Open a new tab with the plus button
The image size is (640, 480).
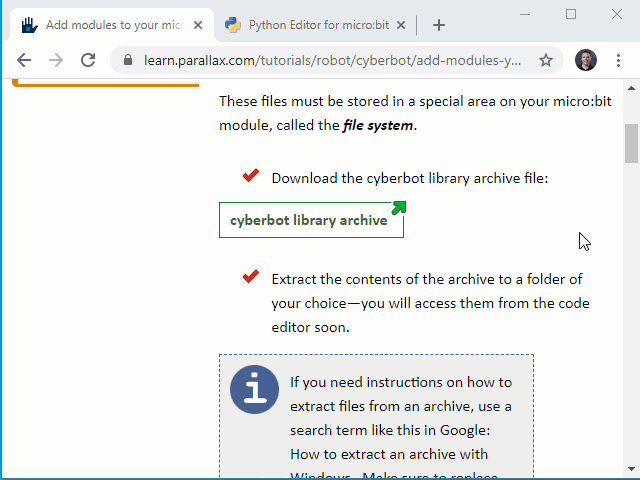[439, 25]
